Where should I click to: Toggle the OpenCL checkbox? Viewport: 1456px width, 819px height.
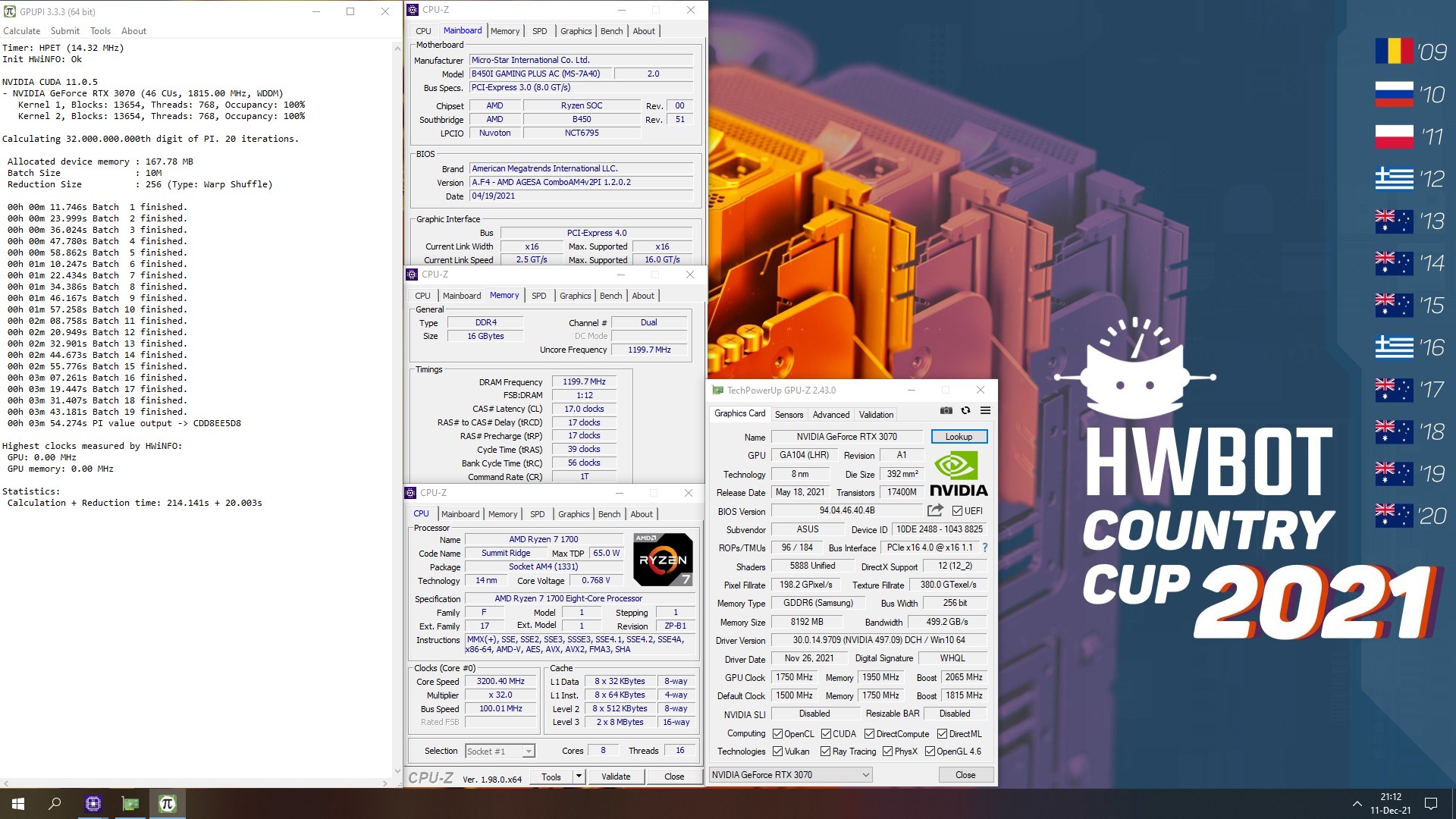(x=777, y=734)
